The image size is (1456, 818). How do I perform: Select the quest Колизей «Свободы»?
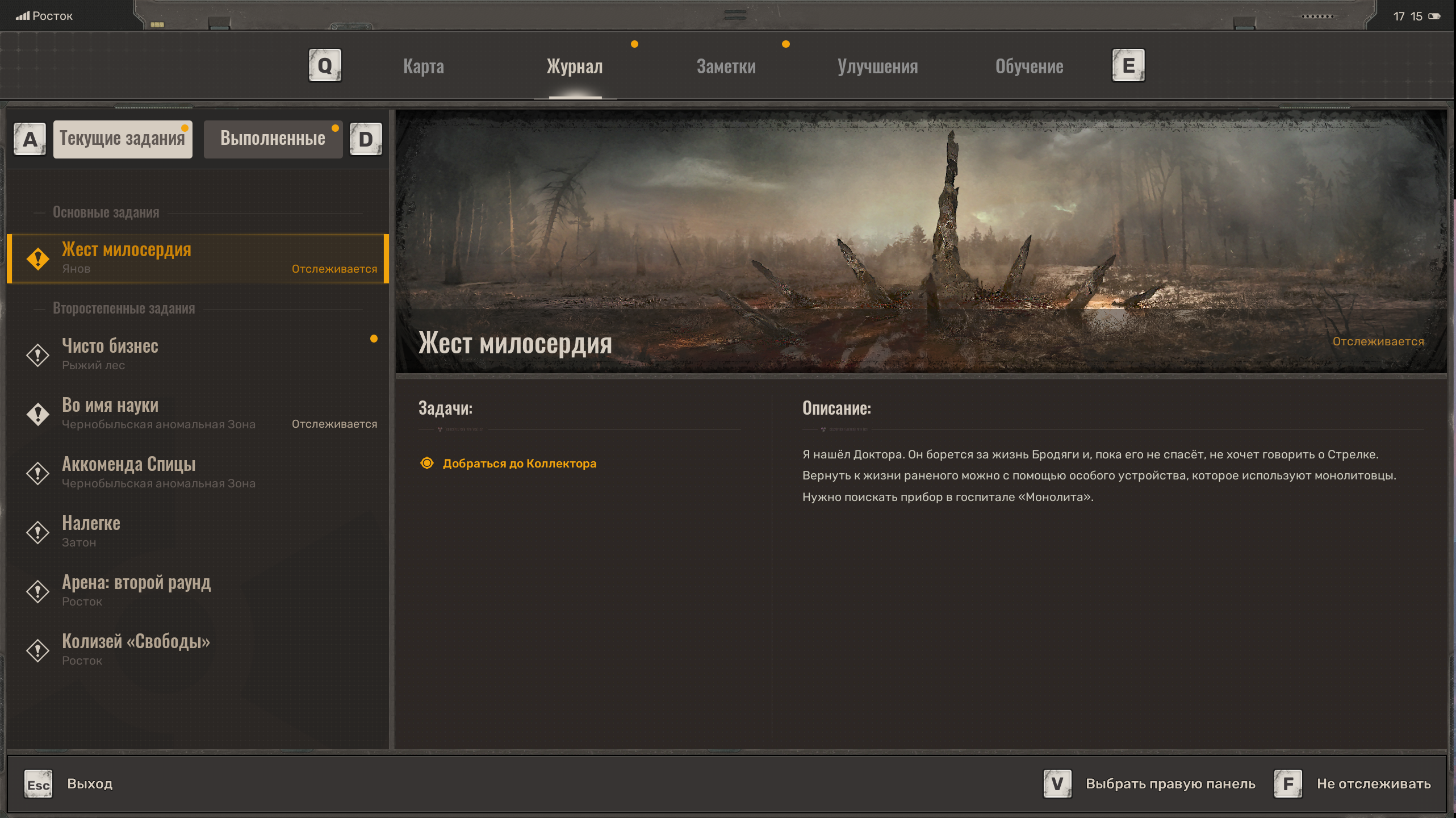198,650
